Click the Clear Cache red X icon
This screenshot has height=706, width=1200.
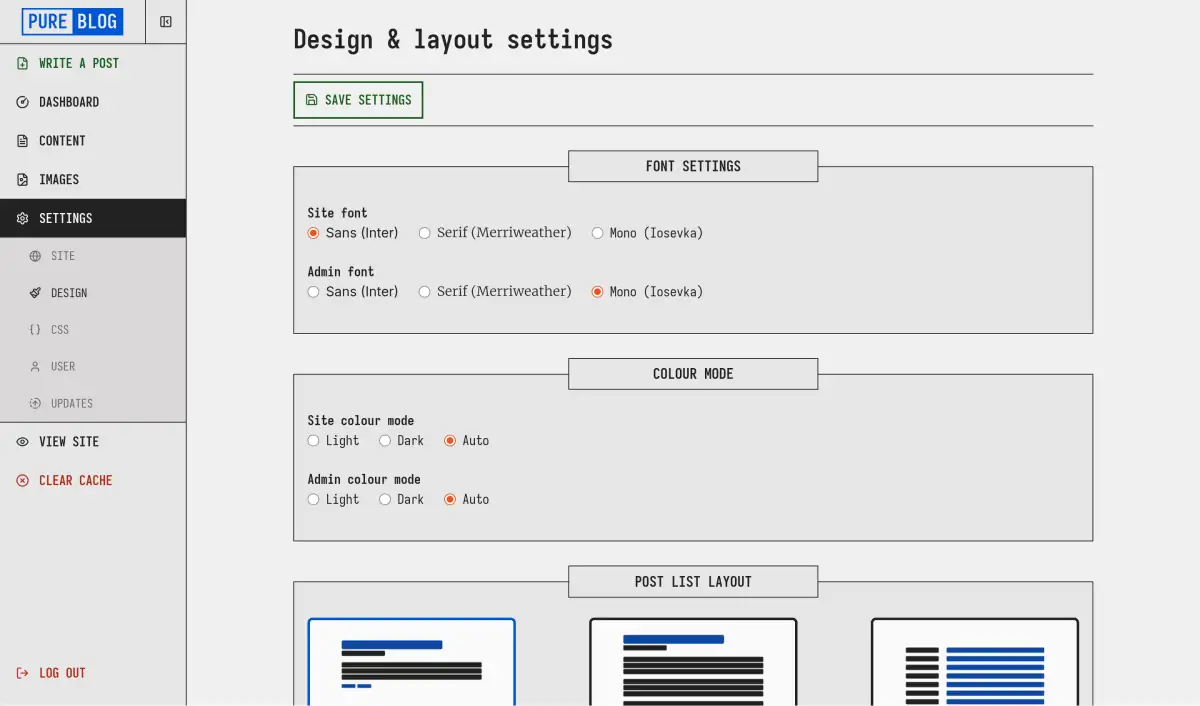[x=23, y=481]
